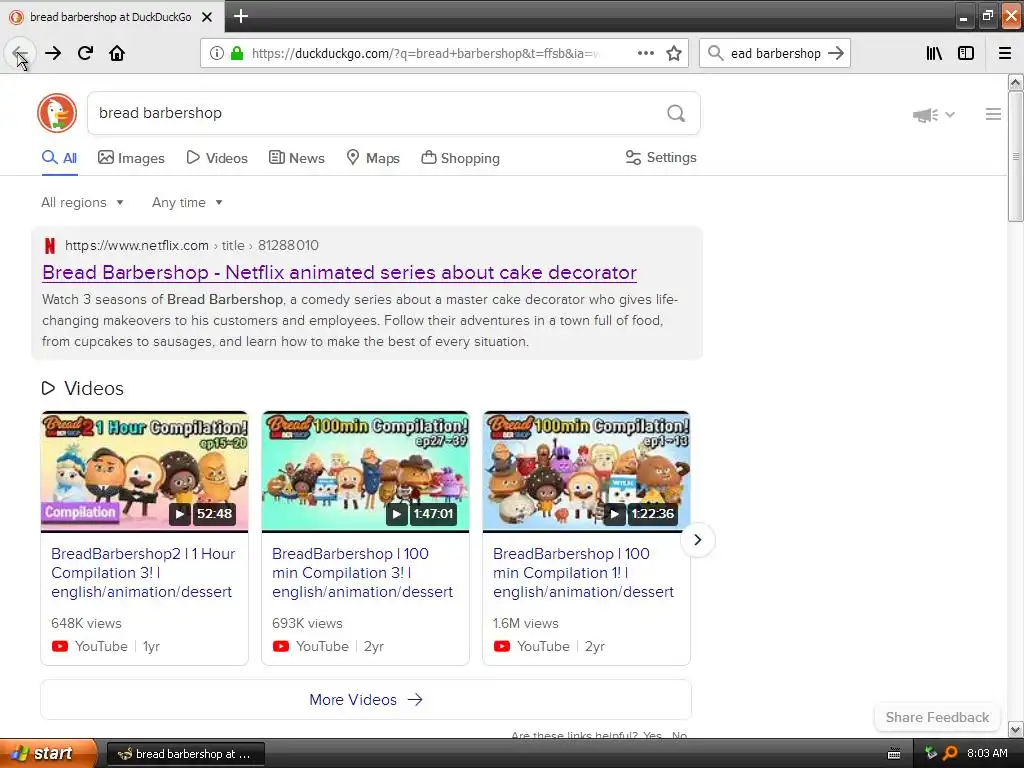
Task: Show site information icon in address bar
Action: pos(216,53)
